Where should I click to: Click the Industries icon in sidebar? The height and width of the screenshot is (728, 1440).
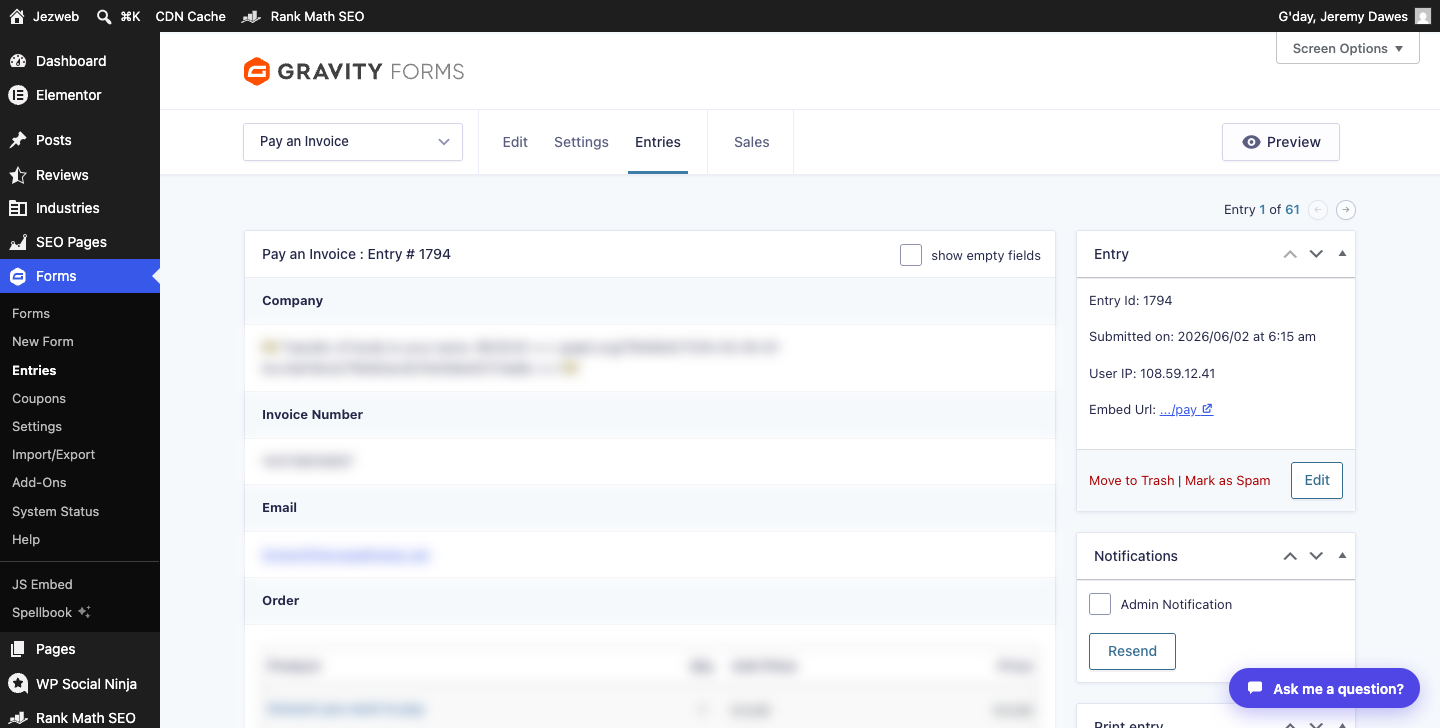pyautogui.click(x=18, y=208)
